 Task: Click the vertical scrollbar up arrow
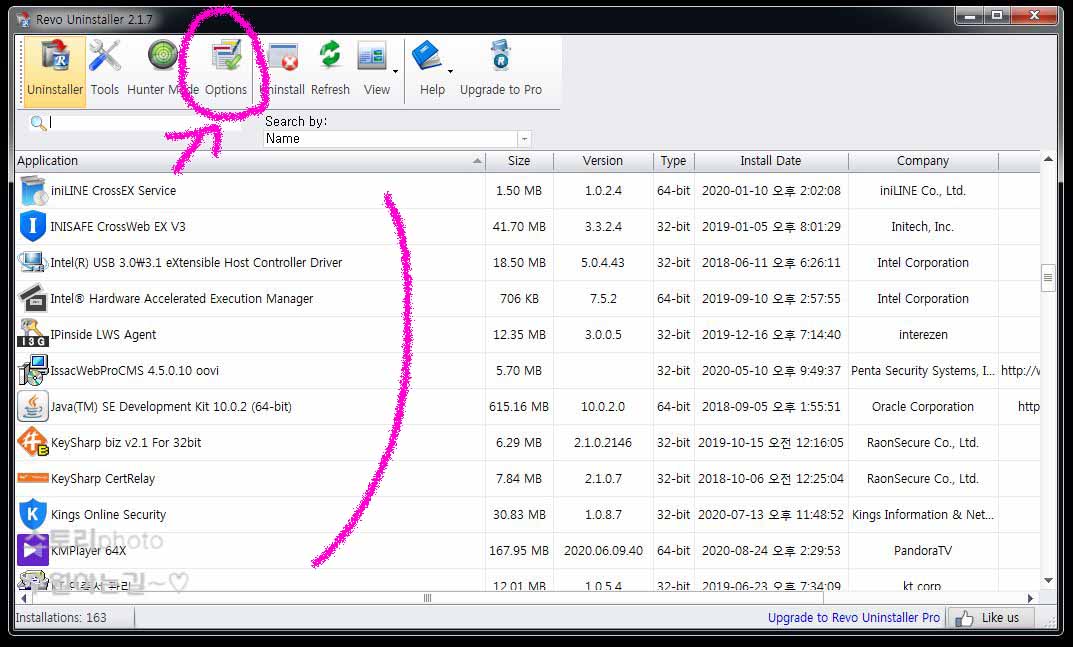(x=1048, y=160)
